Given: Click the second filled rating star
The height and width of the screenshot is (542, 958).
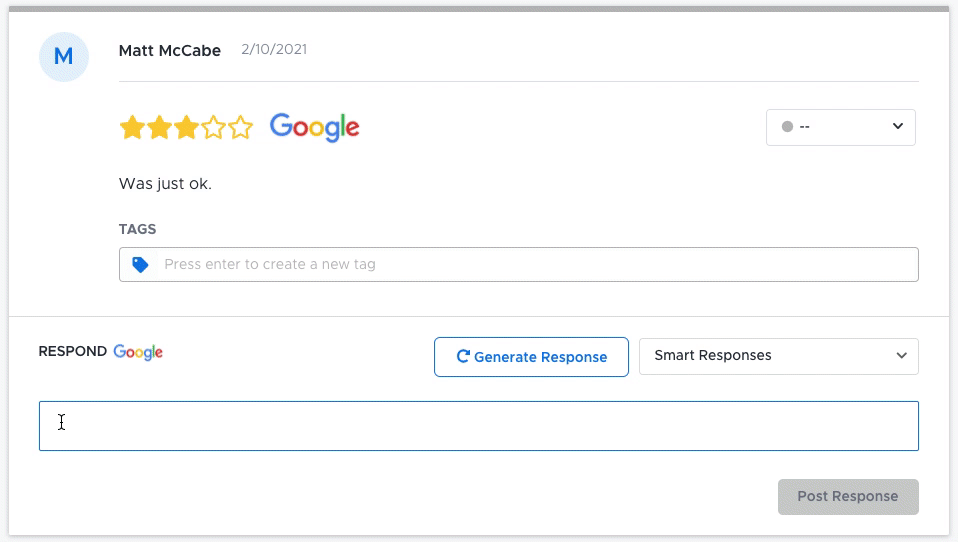Looking at the screenshot, I should pos(159,128).
